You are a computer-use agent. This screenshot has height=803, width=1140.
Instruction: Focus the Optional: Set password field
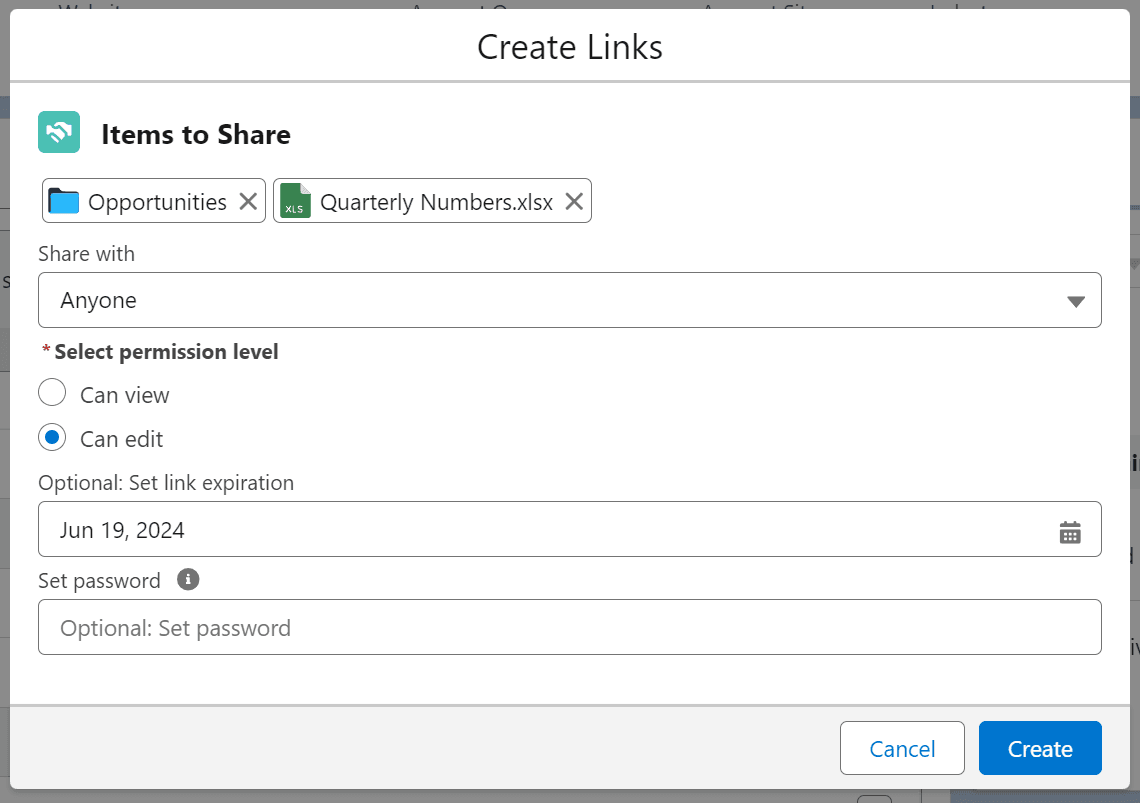pyautogui.click(x=569, y=628)
